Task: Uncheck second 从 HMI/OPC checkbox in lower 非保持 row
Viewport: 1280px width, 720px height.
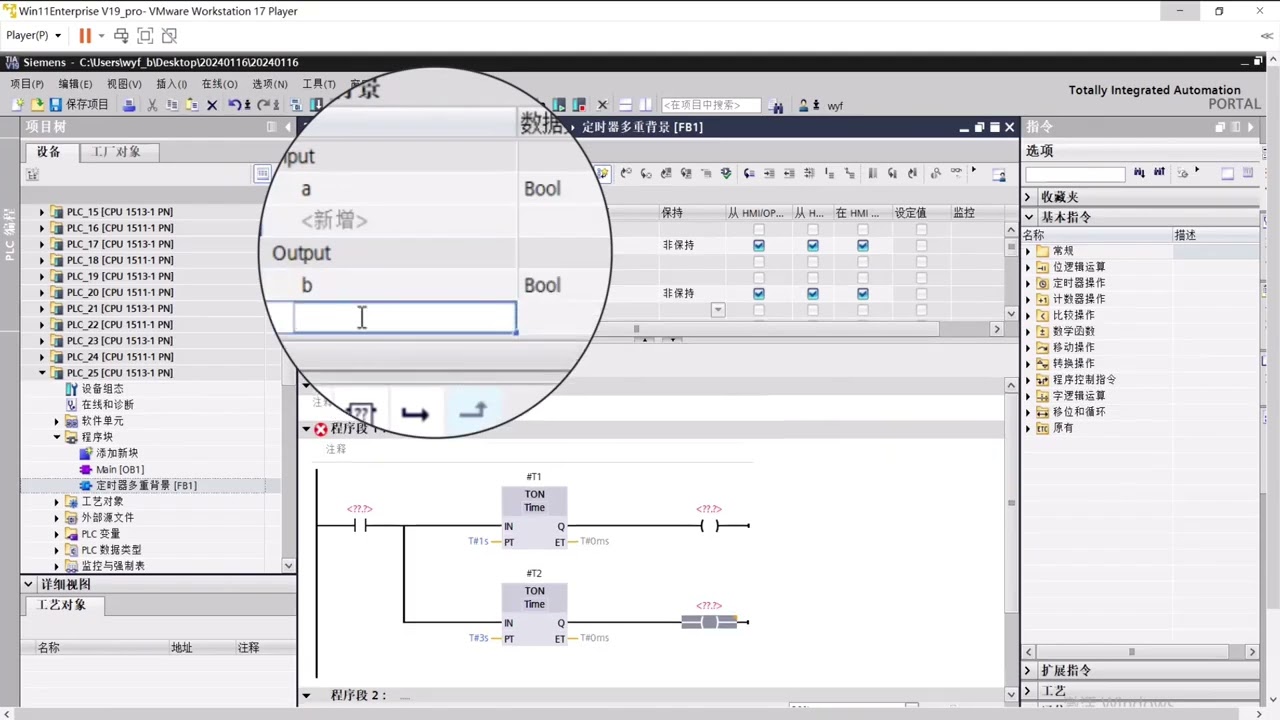Action: pos(759,293)
